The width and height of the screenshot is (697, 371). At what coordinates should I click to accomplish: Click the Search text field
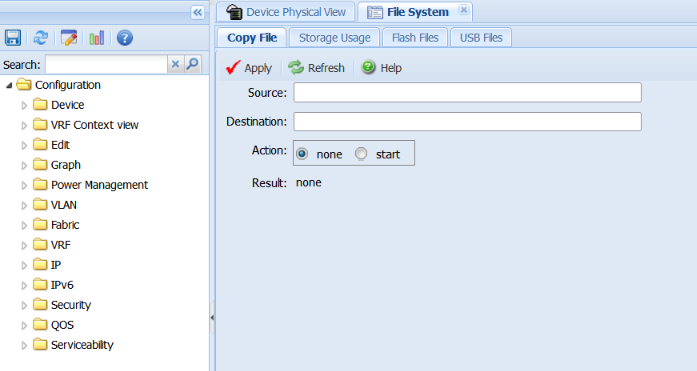point(106,64)
